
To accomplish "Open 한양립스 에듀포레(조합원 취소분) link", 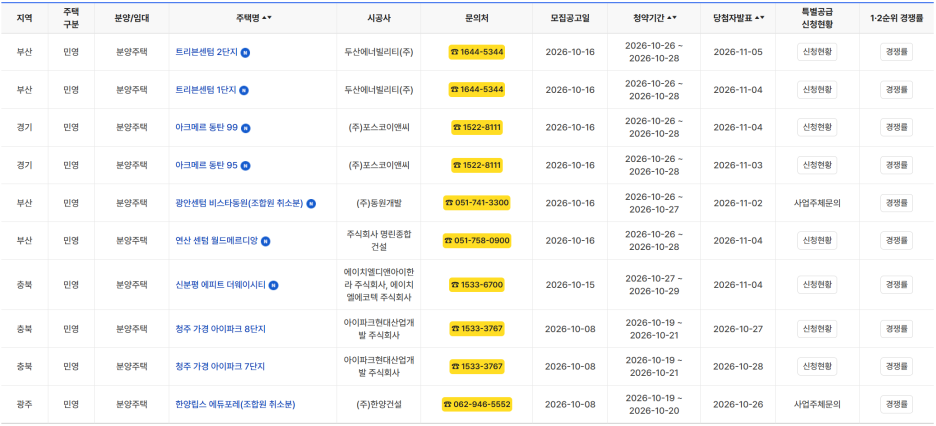I will [x=235, y=404].
